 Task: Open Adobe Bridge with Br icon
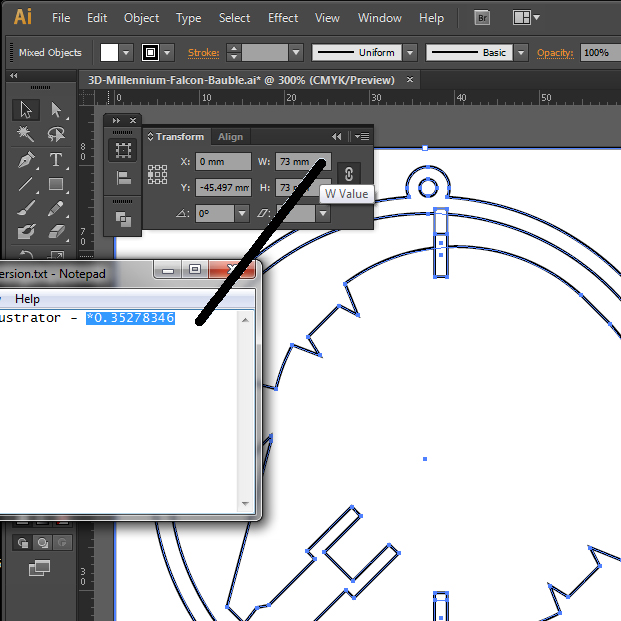[x=482, y=18]
